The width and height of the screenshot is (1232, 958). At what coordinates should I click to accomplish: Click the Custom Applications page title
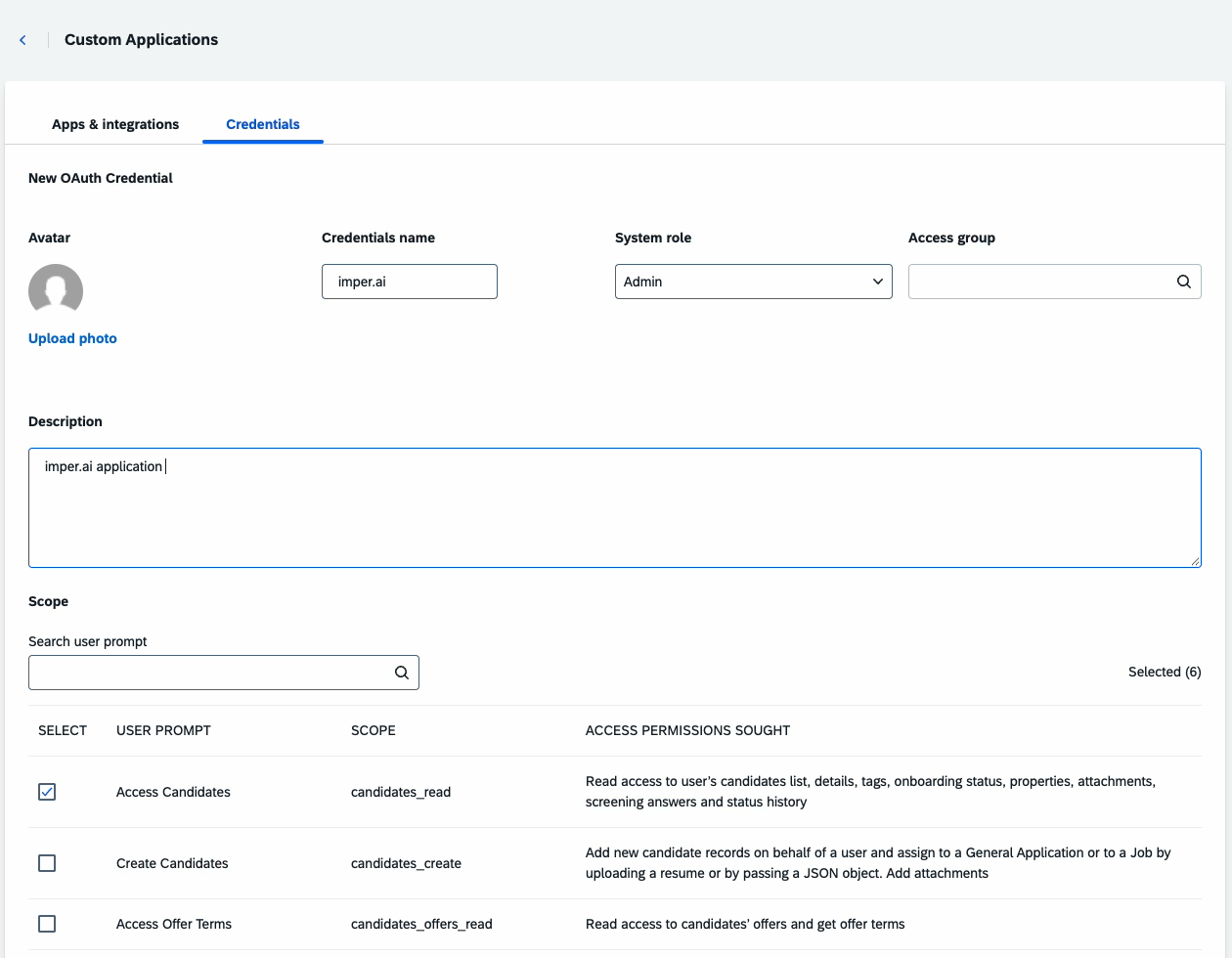141,40
